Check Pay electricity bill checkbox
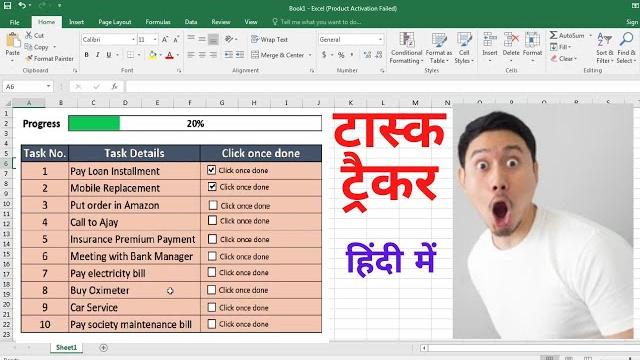Image resolution: width=640 pixels, height=360 pixels. pos(211,272)
